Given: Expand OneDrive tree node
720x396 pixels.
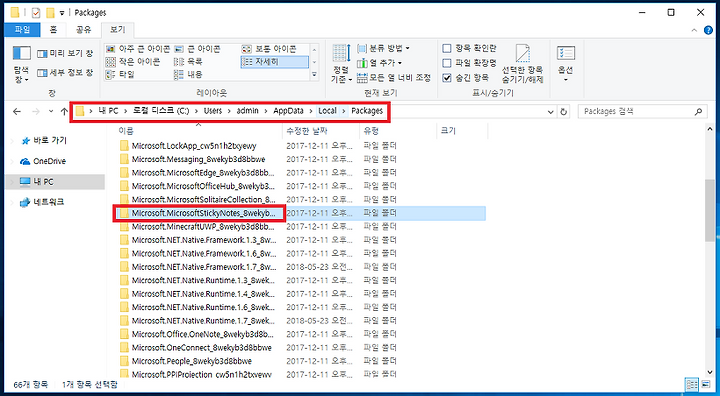Looking at the screenshot, I should (x=12, y=161).
